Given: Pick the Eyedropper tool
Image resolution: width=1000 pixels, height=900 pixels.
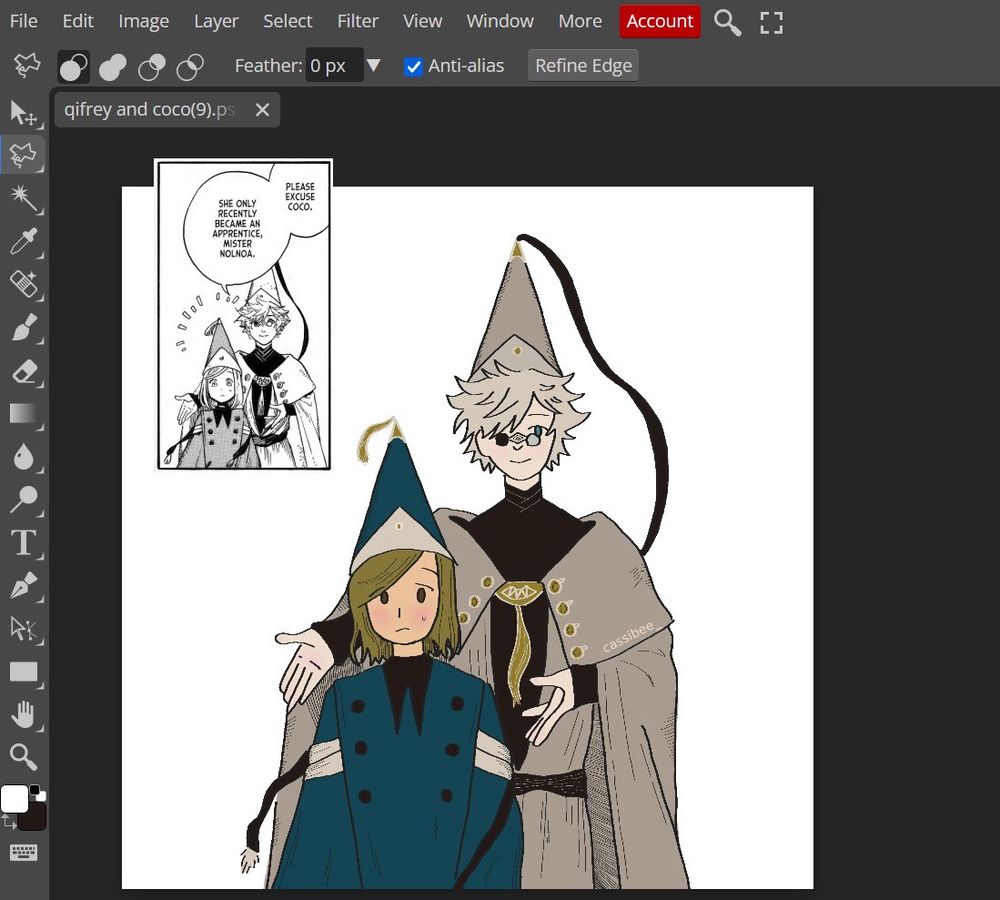Looking at the screenshot, I should [x=24, y=240].
